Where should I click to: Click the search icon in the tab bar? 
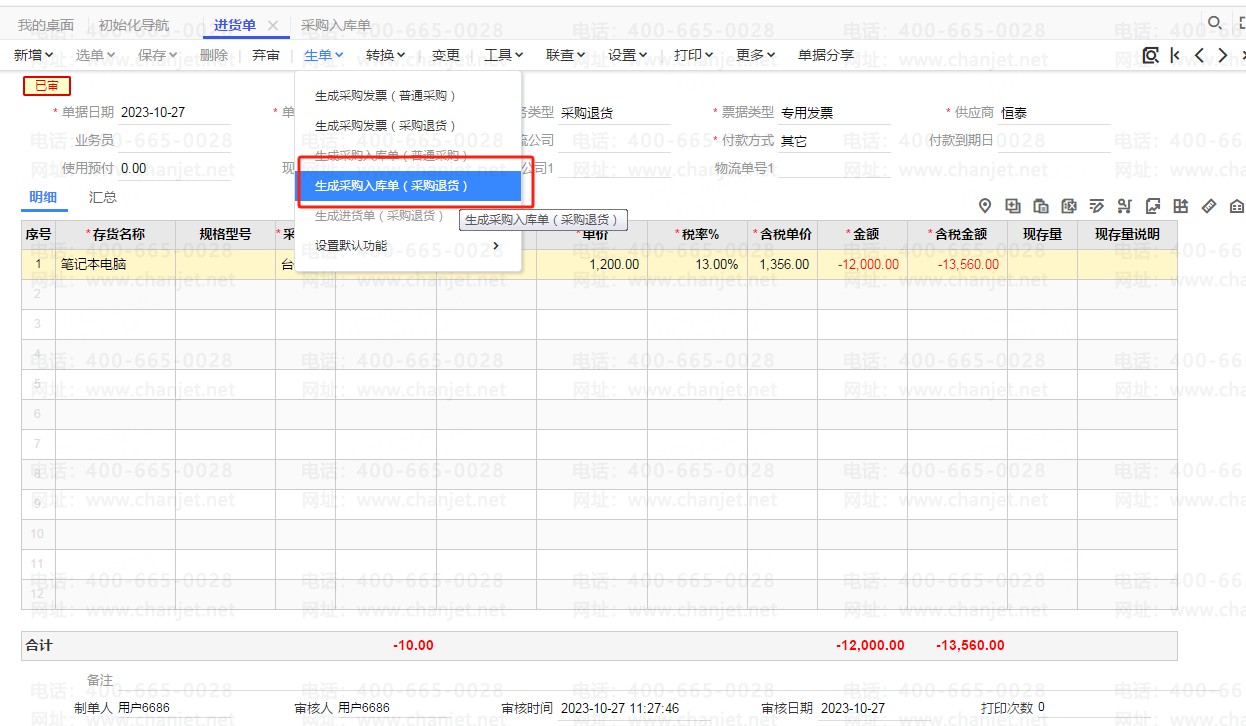[x=1215, y=22]
